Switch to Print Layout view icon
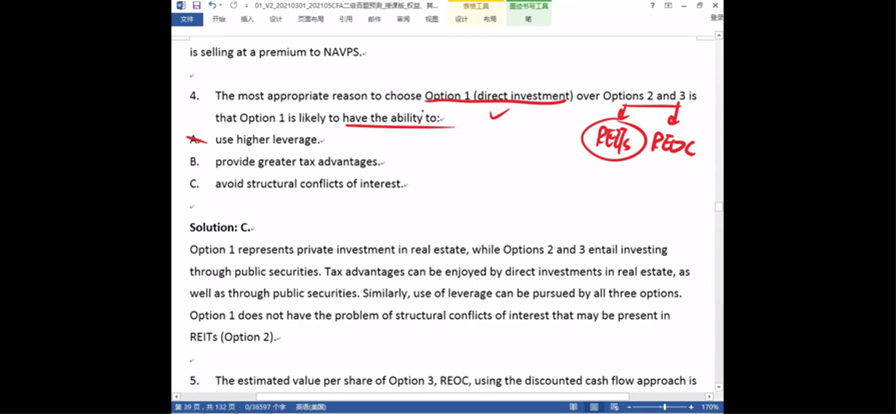Image resolution: width=896 pixels, height=414 pixels. click(x=594, y=407)
